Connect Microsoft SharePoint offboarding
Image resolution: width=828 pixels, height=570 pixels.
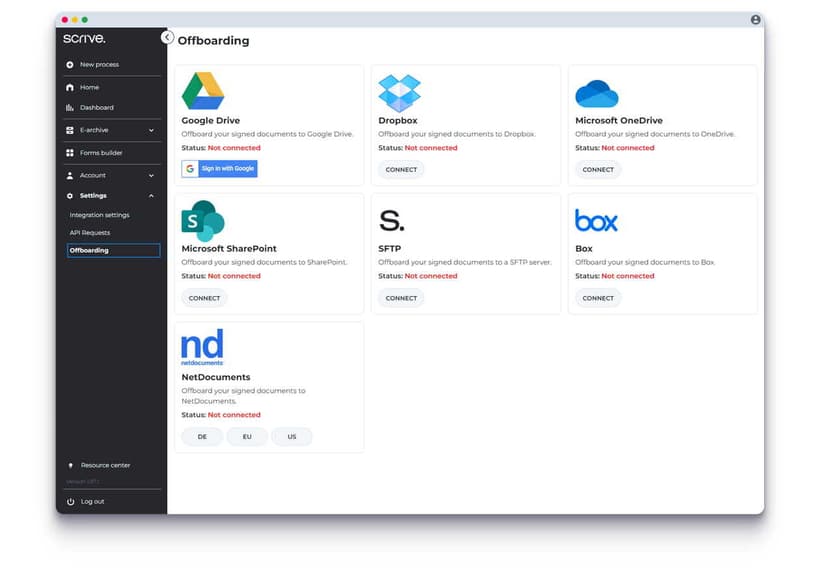coord(204,298)
